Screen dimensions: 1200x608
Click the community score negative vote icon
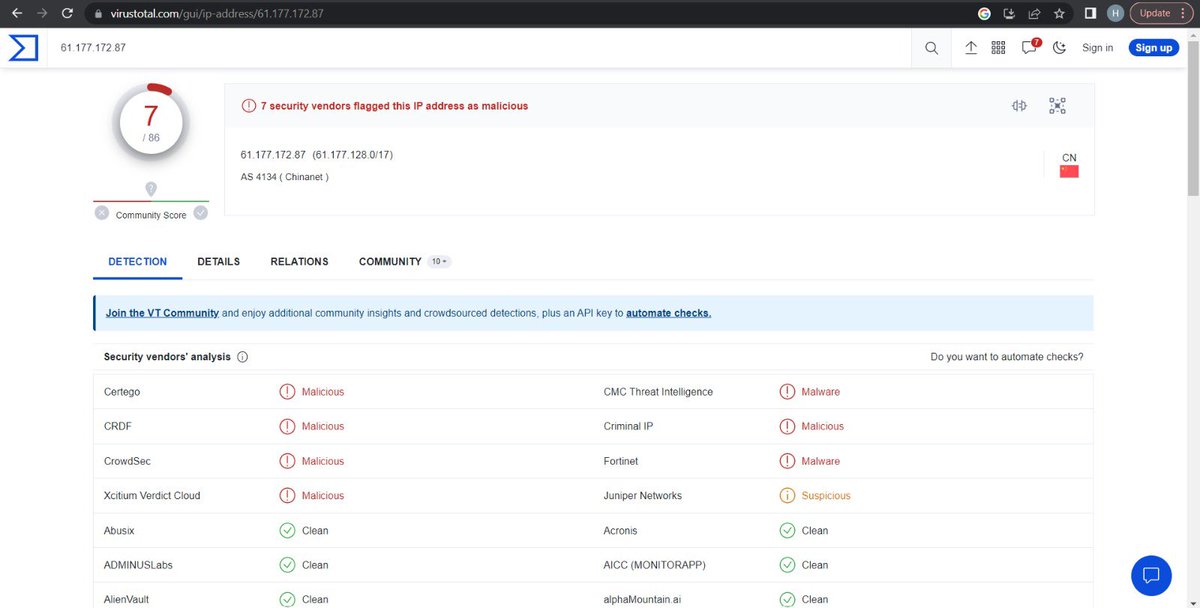point(102,213)
